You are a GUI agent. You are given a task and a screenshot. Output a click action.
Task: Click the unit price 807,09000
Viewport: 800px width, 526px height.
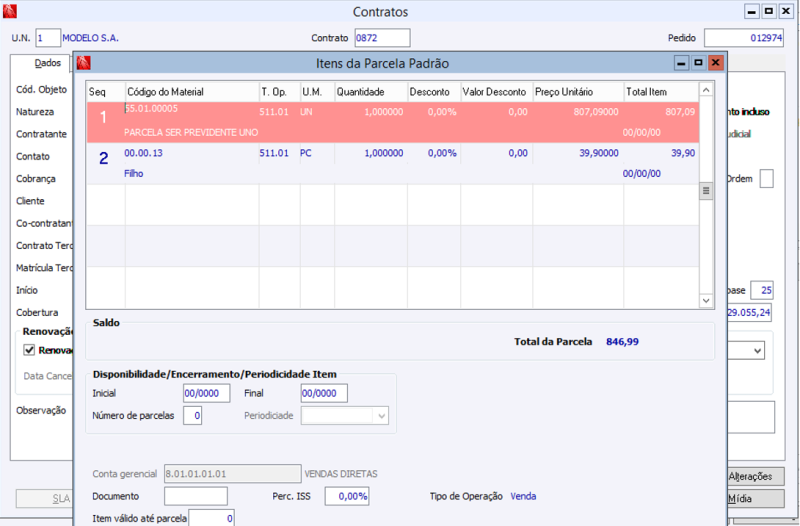[596, 112]
